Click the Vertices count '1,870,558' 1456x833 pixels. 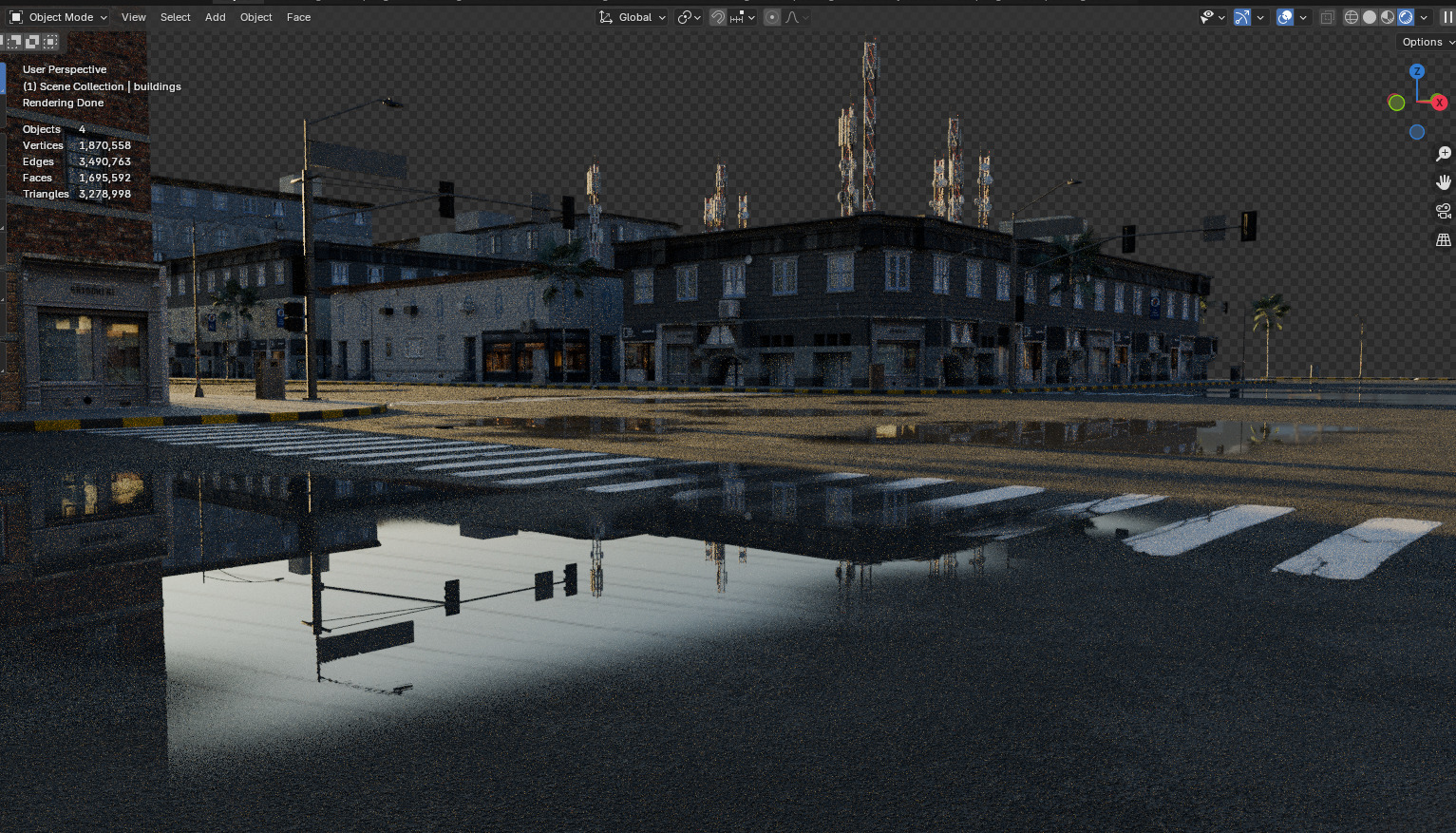(104, 145)
